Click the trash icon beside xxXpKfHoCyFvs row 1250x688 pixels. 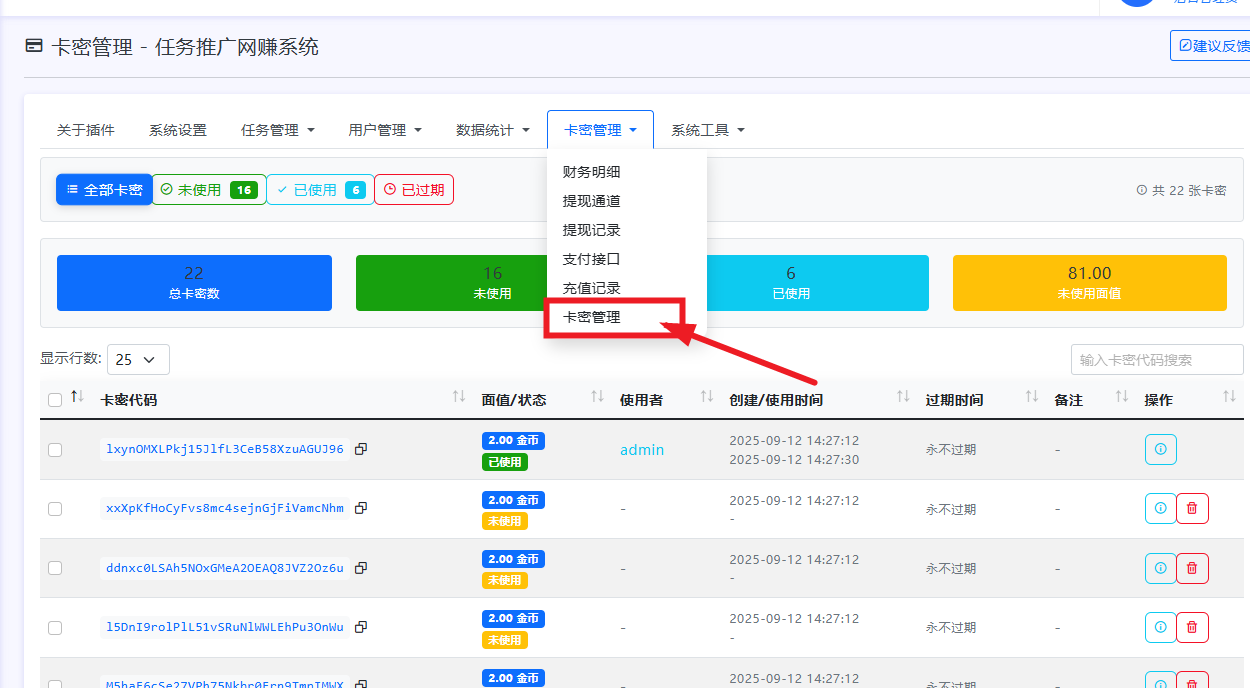coord(1192,508)
